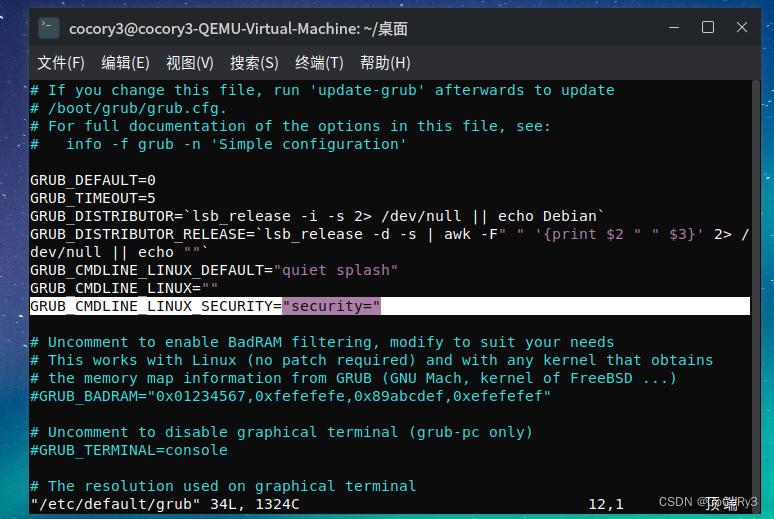Open the 编辑(E) menu
The image size is (774, 519).
pos(125,63)
